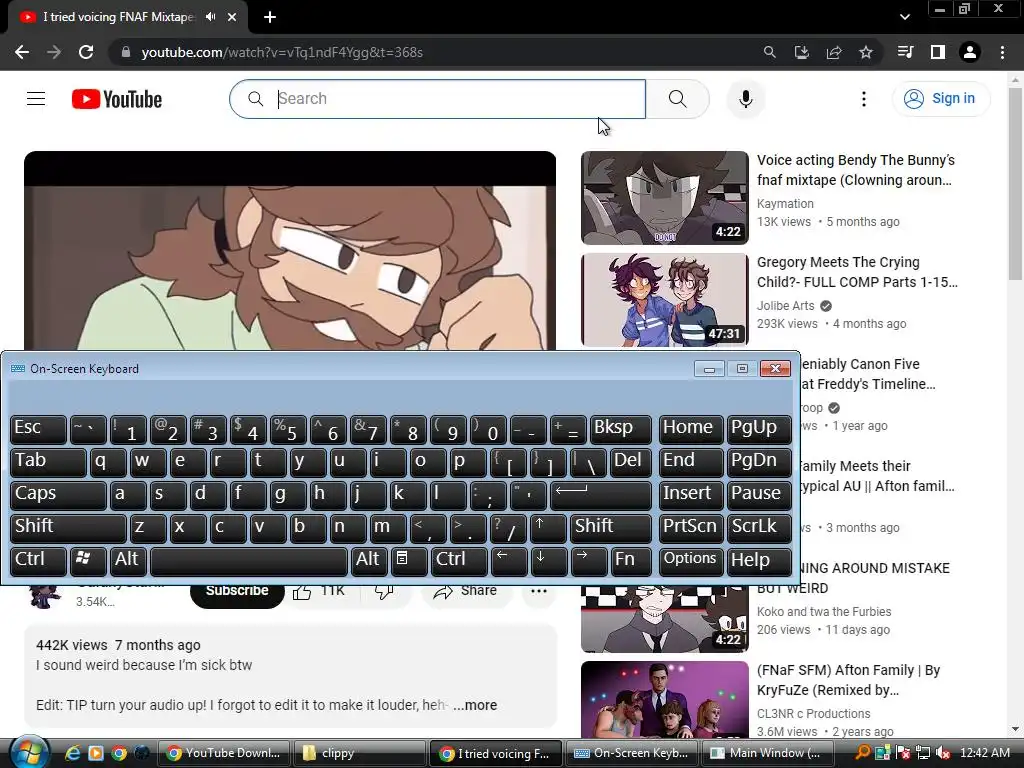
Task: Open YouTube settings three-dot menu
Action: coord(864,99)
